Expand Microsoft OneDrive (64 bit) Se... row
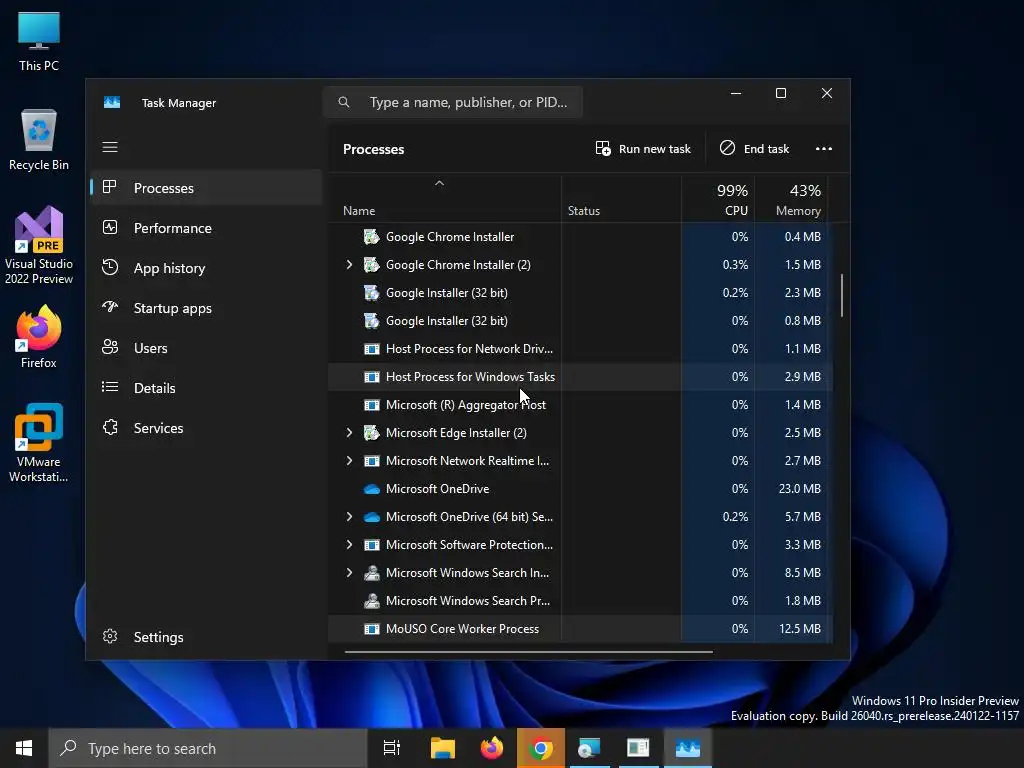1024x768 pixels. tap(349, 517)
